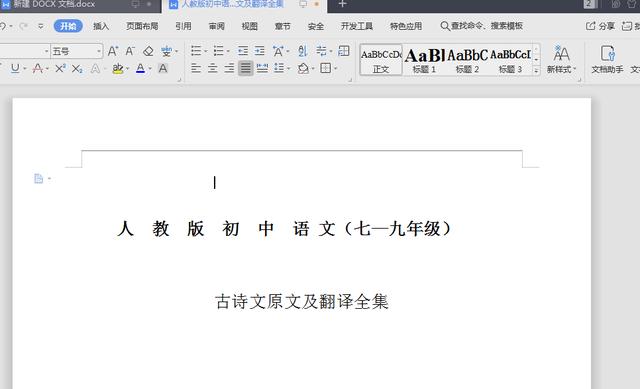
Task: Open the 审阅 ribbon tab
Action: coord(217,26)
